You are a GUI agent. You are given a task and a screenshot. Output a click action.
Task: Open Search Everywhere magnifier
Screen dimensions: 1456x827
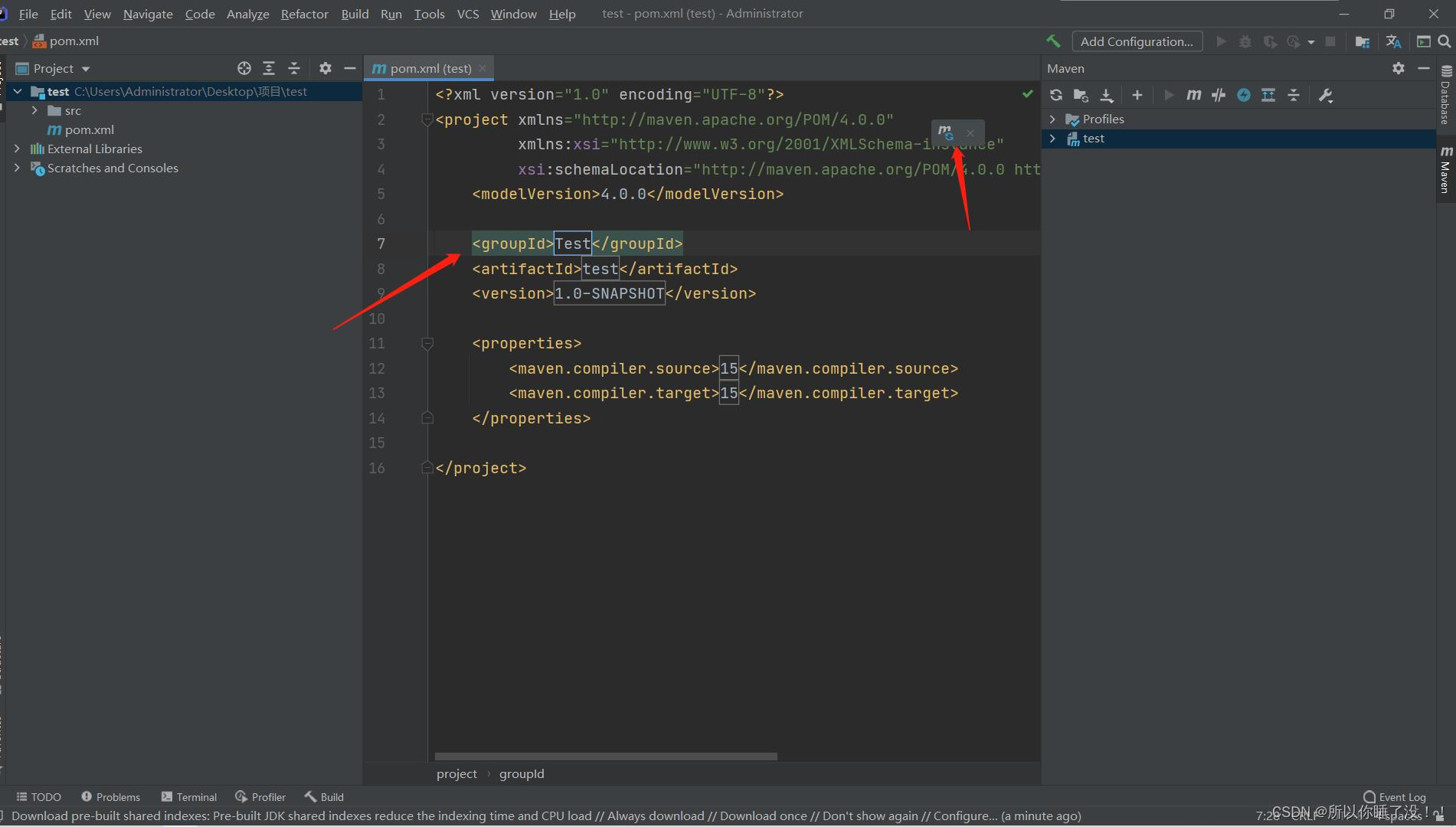[1445, 41]
